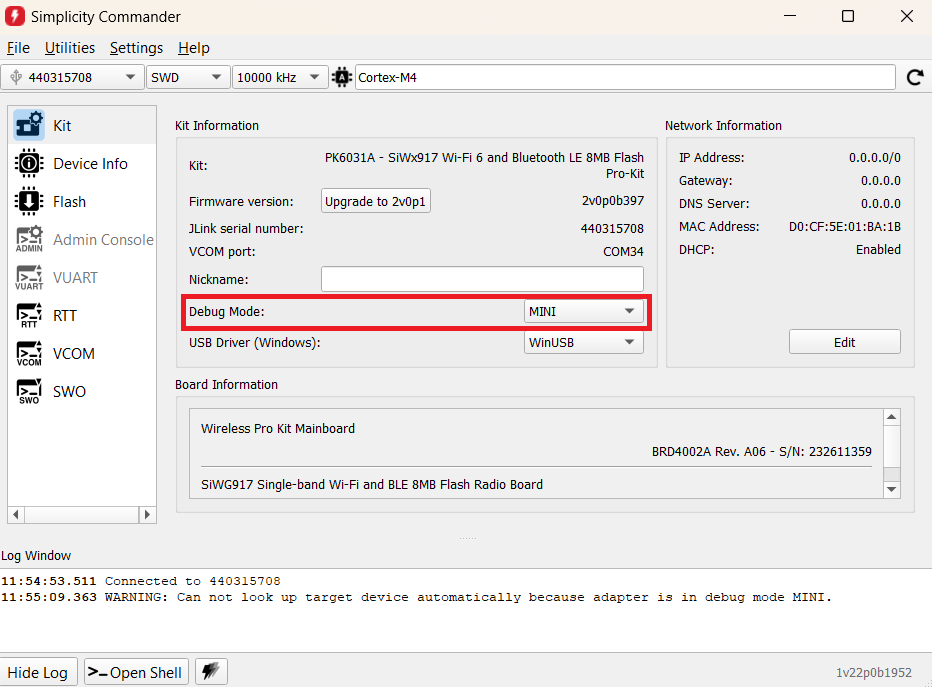Click the Upgrade to 2v0p1 button

[x=376, y=201]
